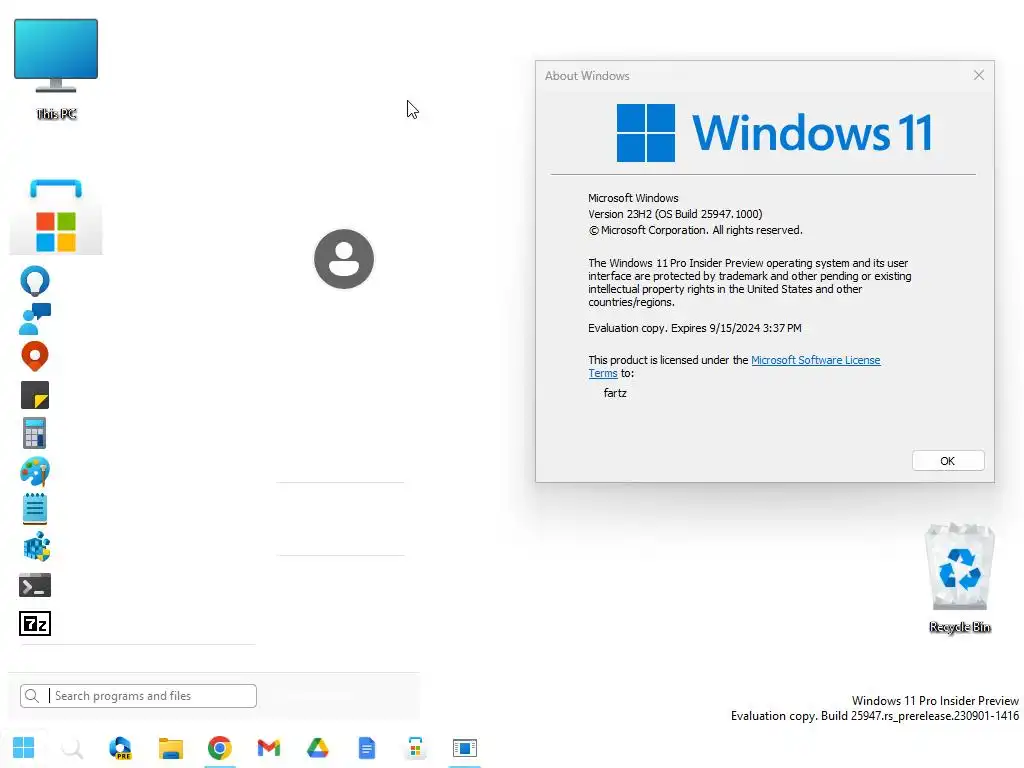Click the user account avatar

(x=344, y=259)
